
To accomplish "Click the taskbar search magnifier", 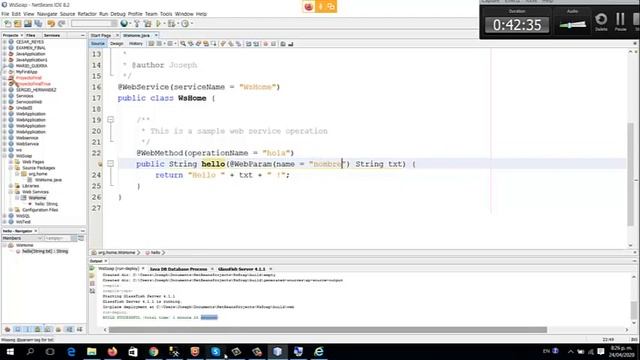I will (30, 351).
